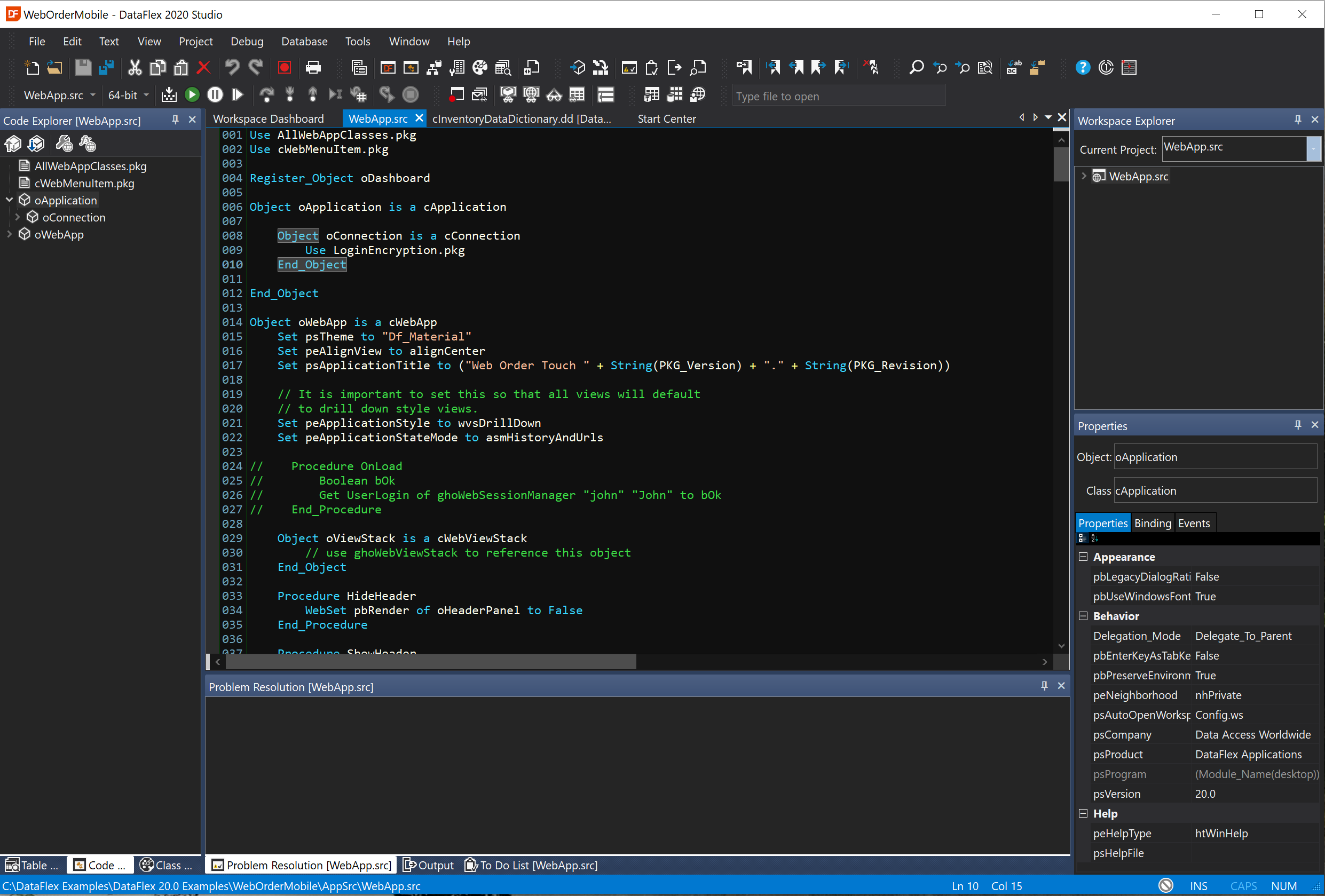This screenshot has width=1325, height=896.
Task: Click the Print icon
Action: pyautogui.click(x=313, y=68)
